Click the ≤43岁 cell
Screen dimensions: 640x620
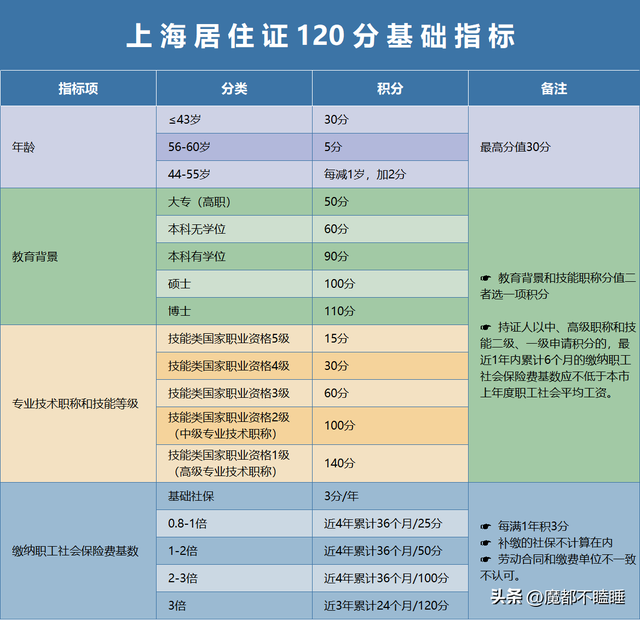234,120
